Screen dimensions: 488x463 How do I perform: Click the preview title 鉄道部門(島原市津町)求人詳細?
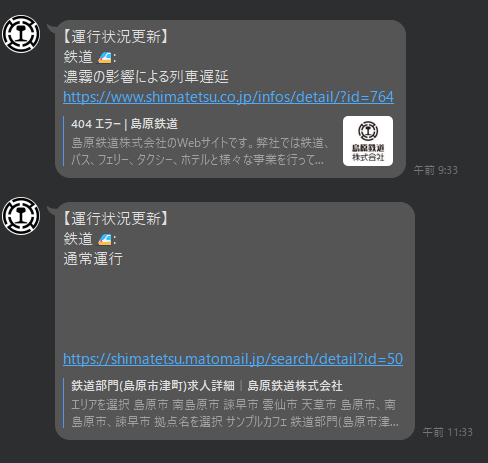tap(153, 386)
